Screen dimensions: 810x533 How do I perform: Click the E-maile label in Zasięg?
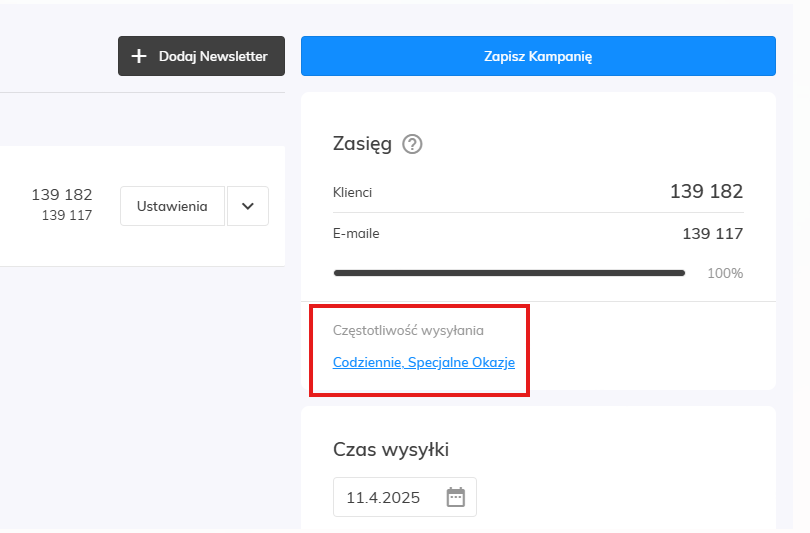[x=356, y=233]
